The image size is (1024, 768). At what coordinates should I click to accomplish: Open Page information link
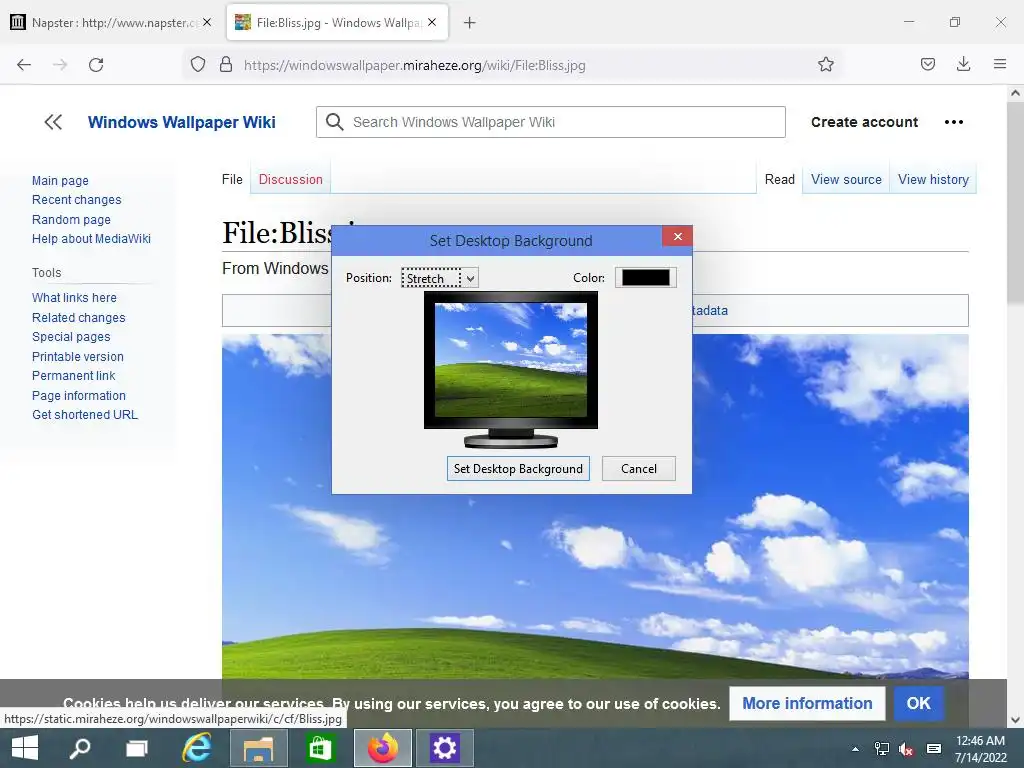click(79, 396)
